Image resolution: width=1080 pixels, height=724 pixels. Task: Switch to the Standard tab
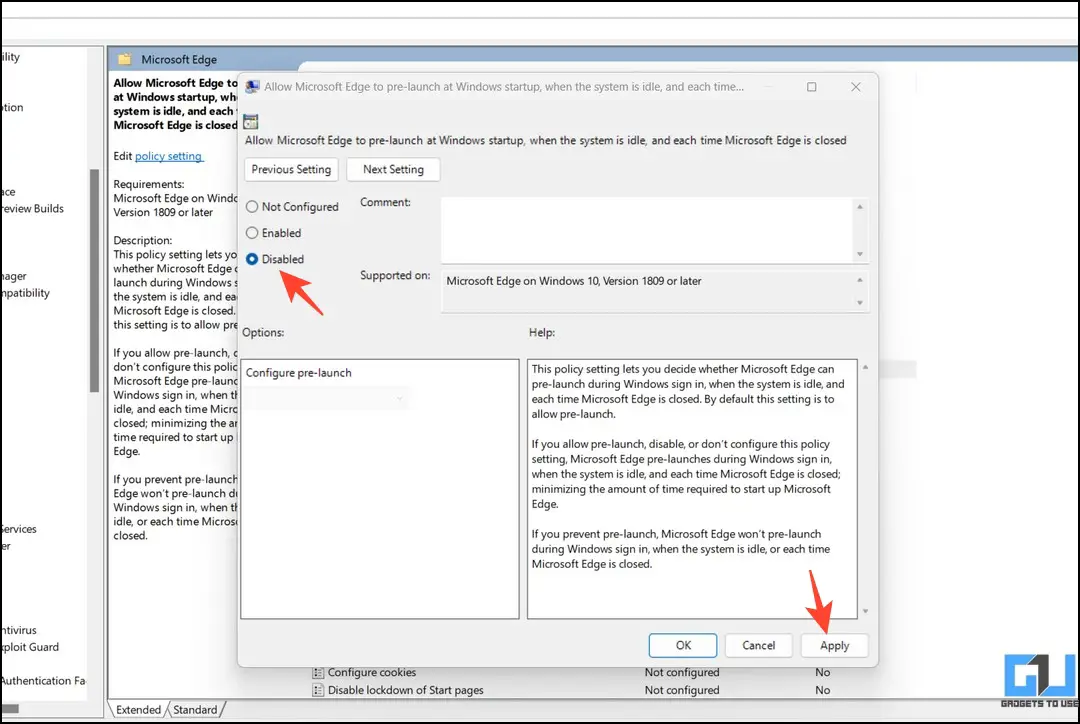click(x=196, y=709)
